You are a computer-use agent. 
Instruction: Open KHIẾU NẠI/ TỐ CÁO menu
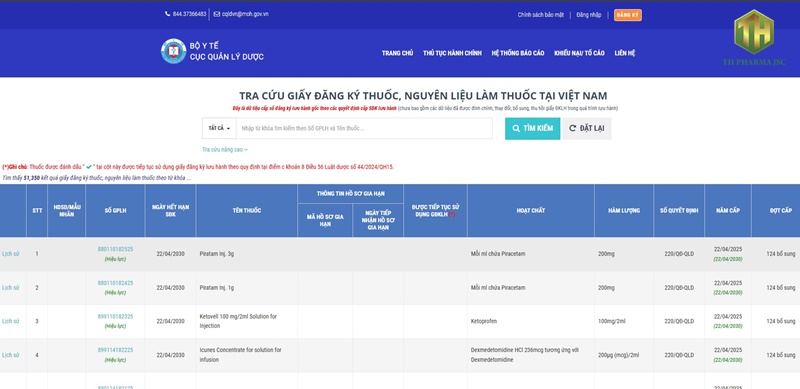[579, 53]
